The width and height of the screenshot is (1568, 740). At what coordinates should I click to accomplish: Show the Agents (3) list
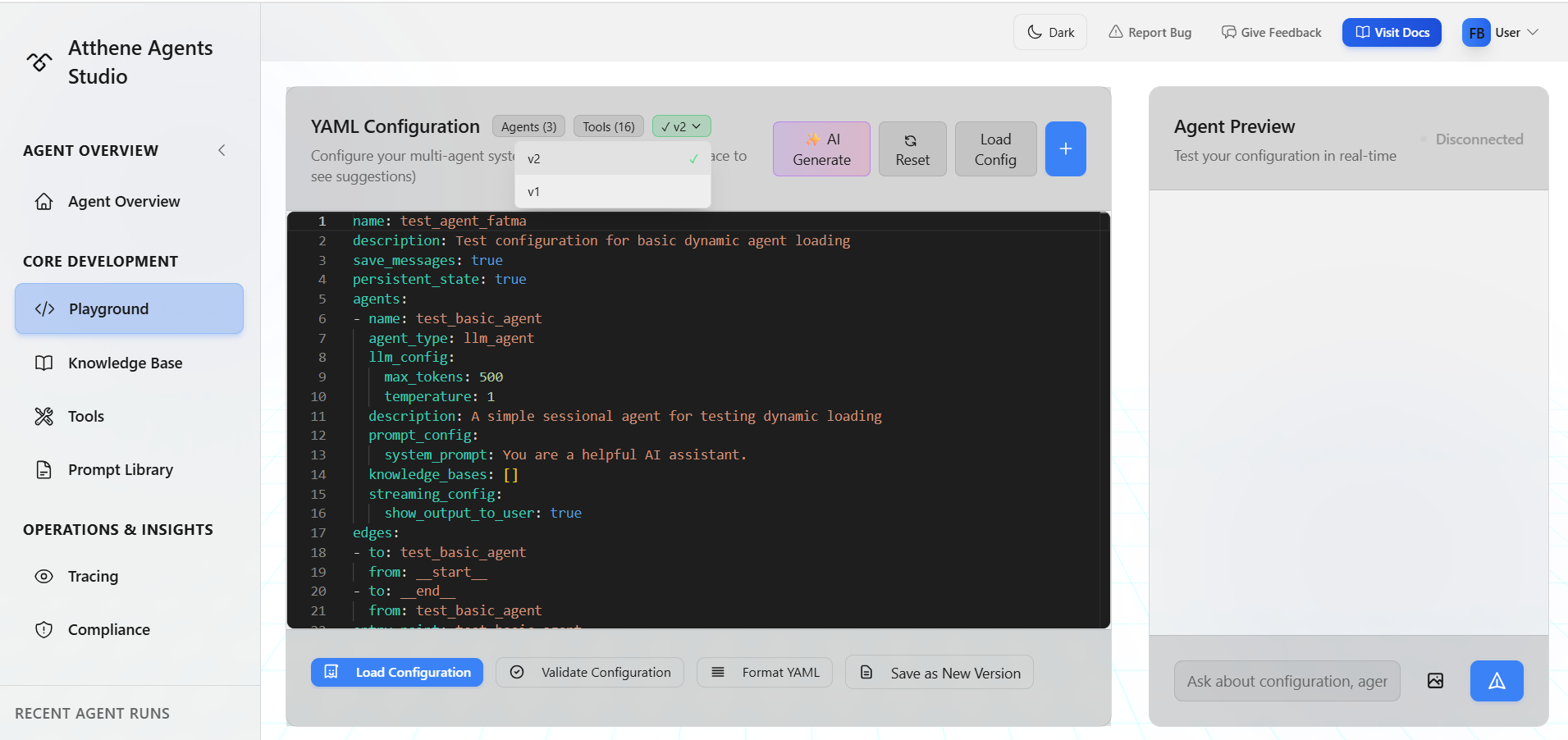(x=528, y=126)
